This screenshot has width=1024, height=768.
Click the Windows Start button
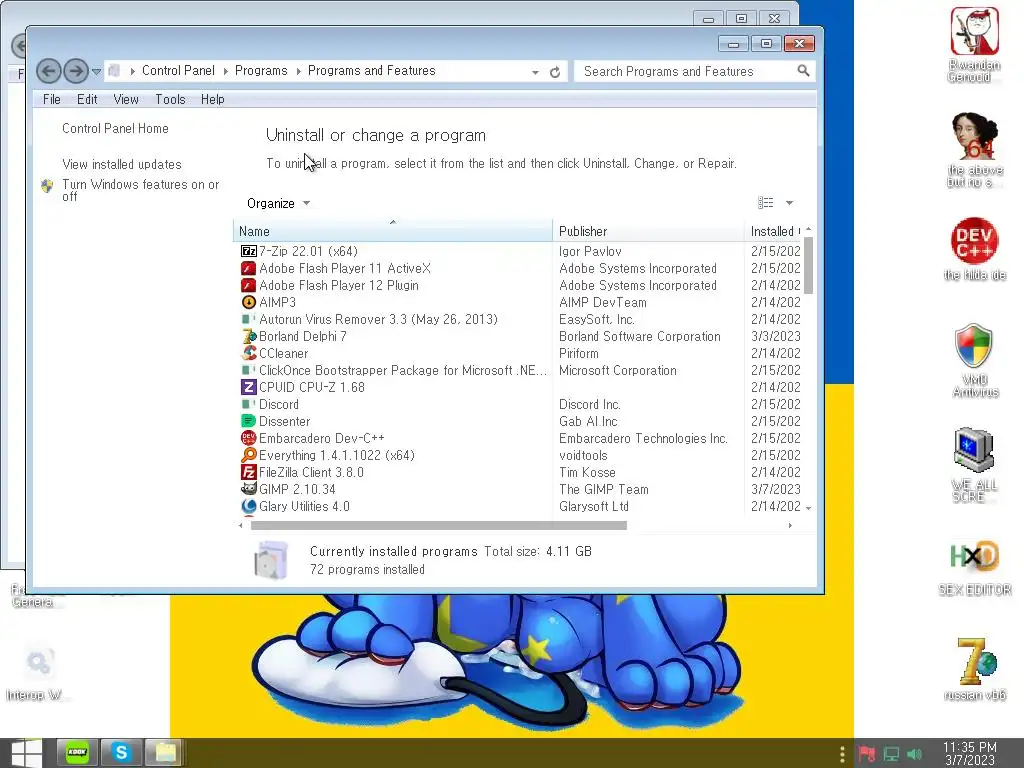point(26,753)
